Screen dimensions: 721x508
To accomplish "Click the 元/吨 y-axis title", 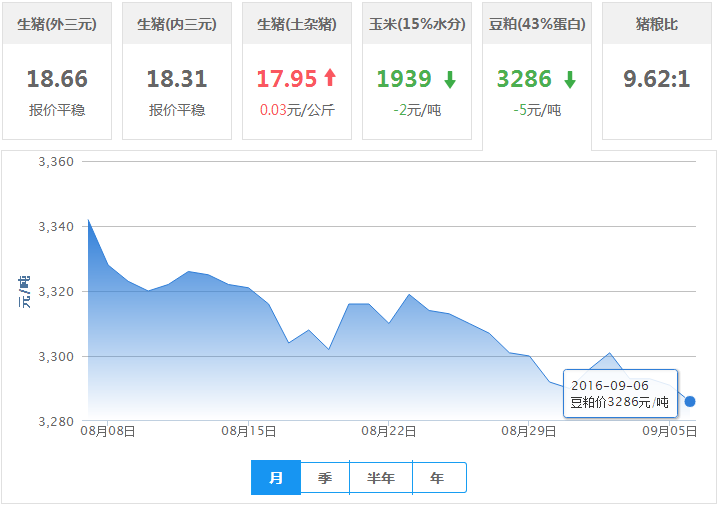I will tap(24, 292).
